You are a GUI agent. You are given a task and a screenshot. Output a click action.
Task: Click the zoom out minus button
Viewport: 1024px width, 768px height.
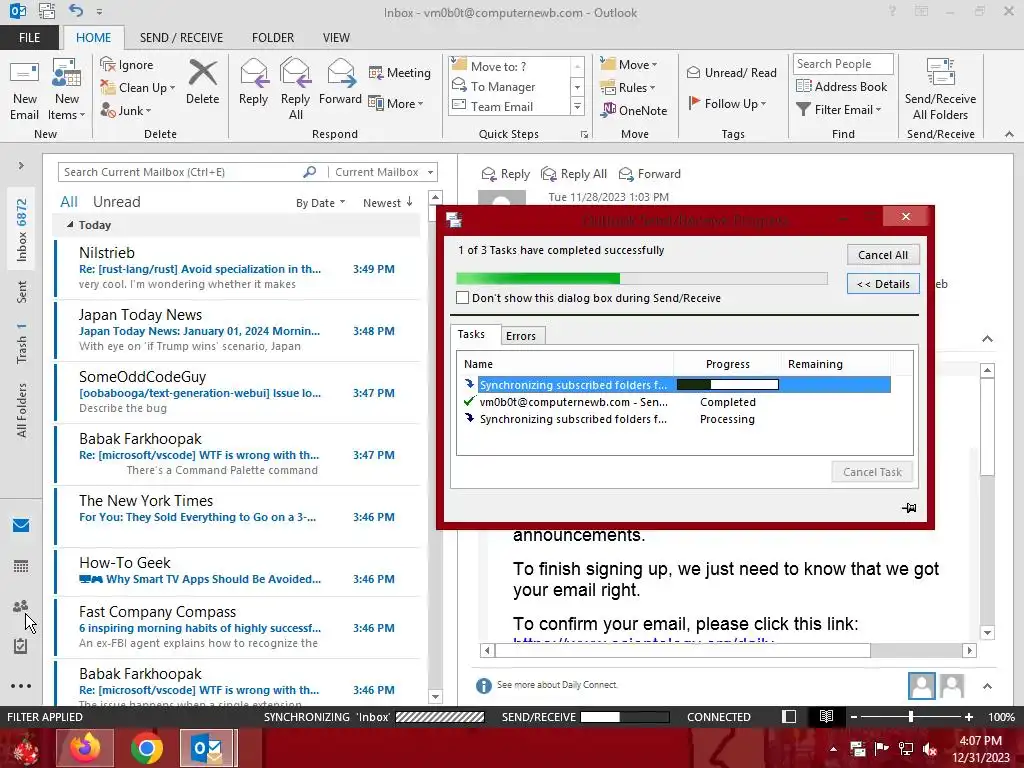(854, 716)
